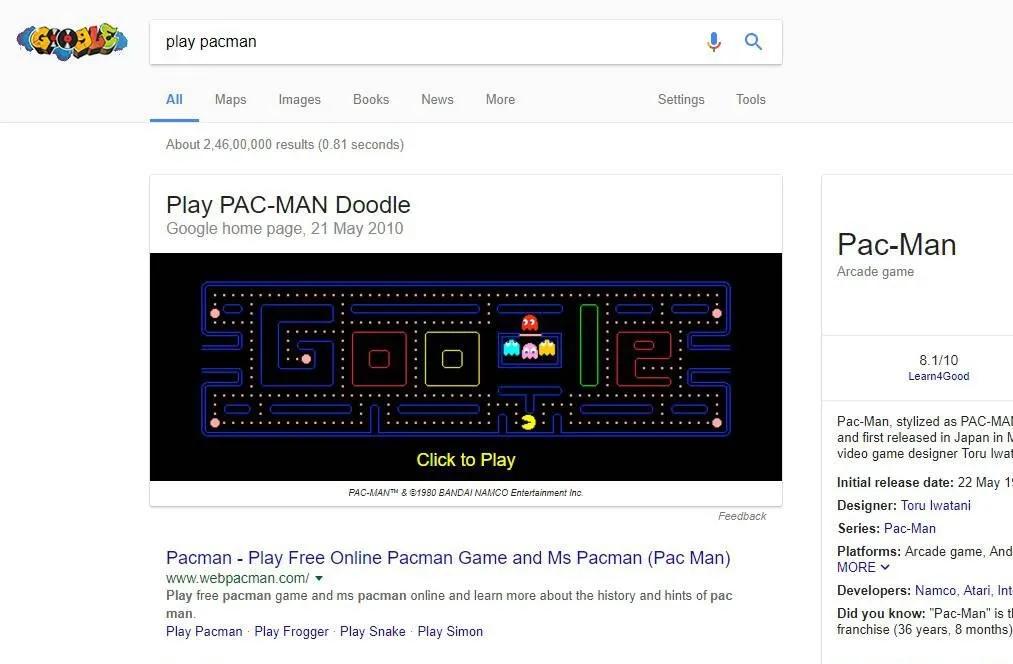Screen dimensions: 1013x664
Task: Click the red ghost in the maze
Action: coord(530,322)
